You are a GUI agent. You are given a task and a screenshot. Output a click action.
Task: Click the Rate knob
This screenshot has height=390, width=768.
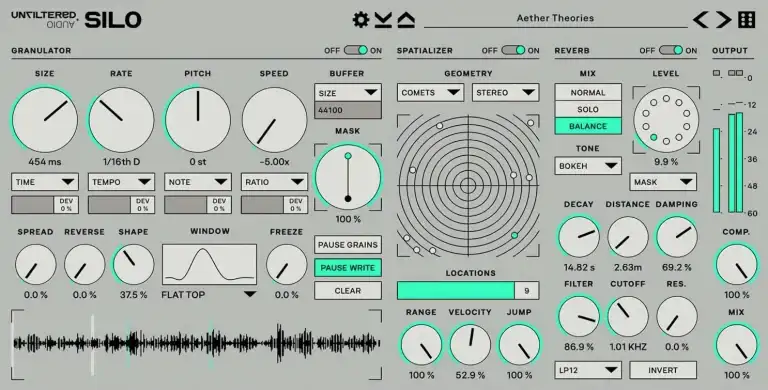click(x=121, y=120)
